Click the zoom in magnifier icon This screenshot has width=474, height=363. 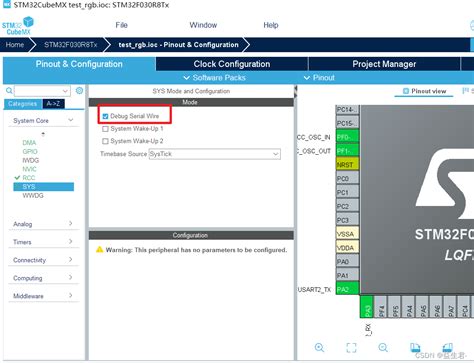pyautogui.click(x=319, y=348)
